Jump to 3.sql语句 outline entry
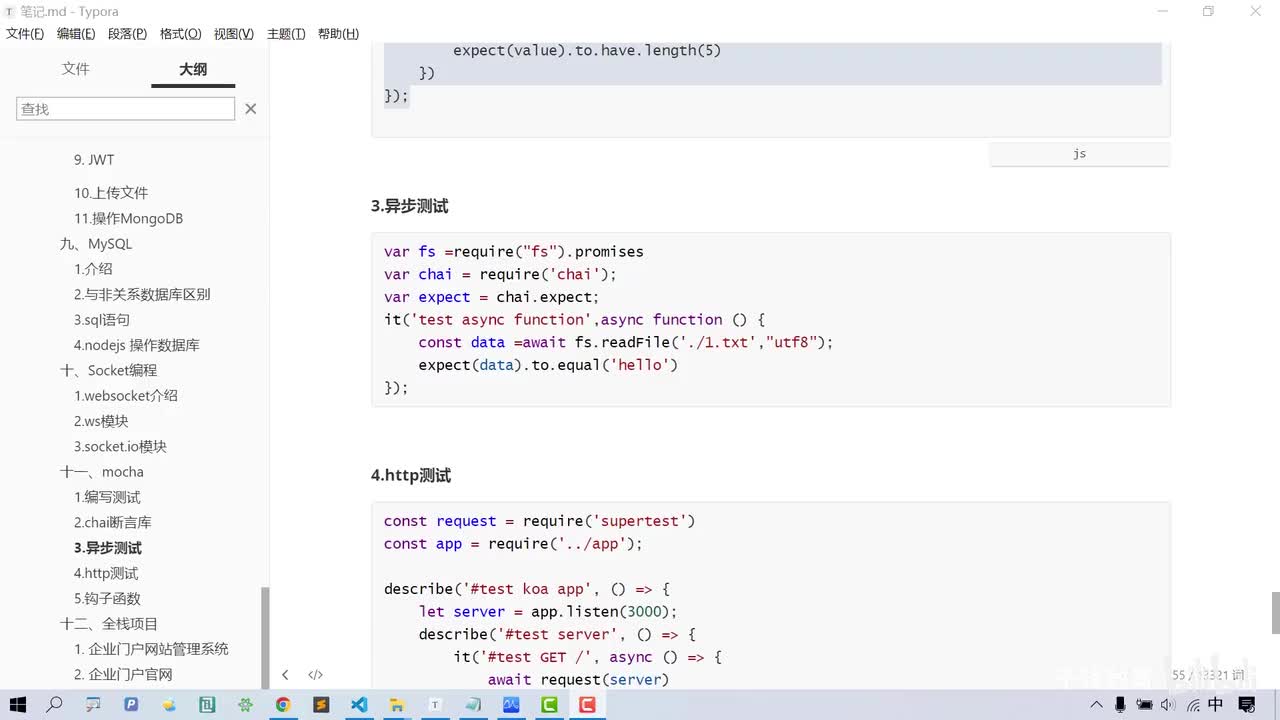The height and width of the screenshot is (720, 1280). click(102, 320)
